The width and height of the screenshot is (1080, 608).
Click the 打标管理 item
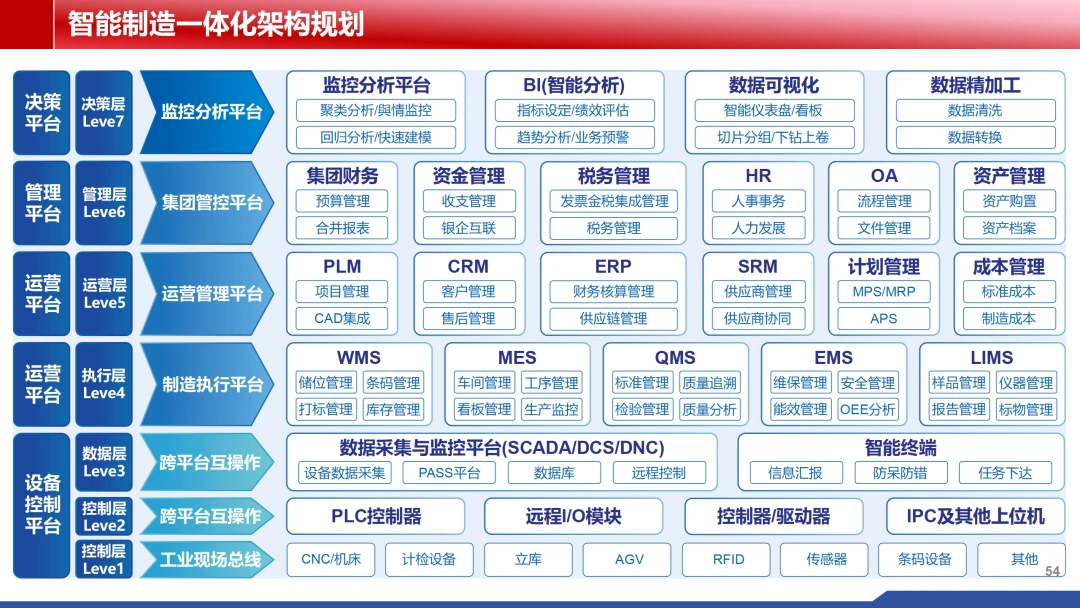tap(326, 410)
